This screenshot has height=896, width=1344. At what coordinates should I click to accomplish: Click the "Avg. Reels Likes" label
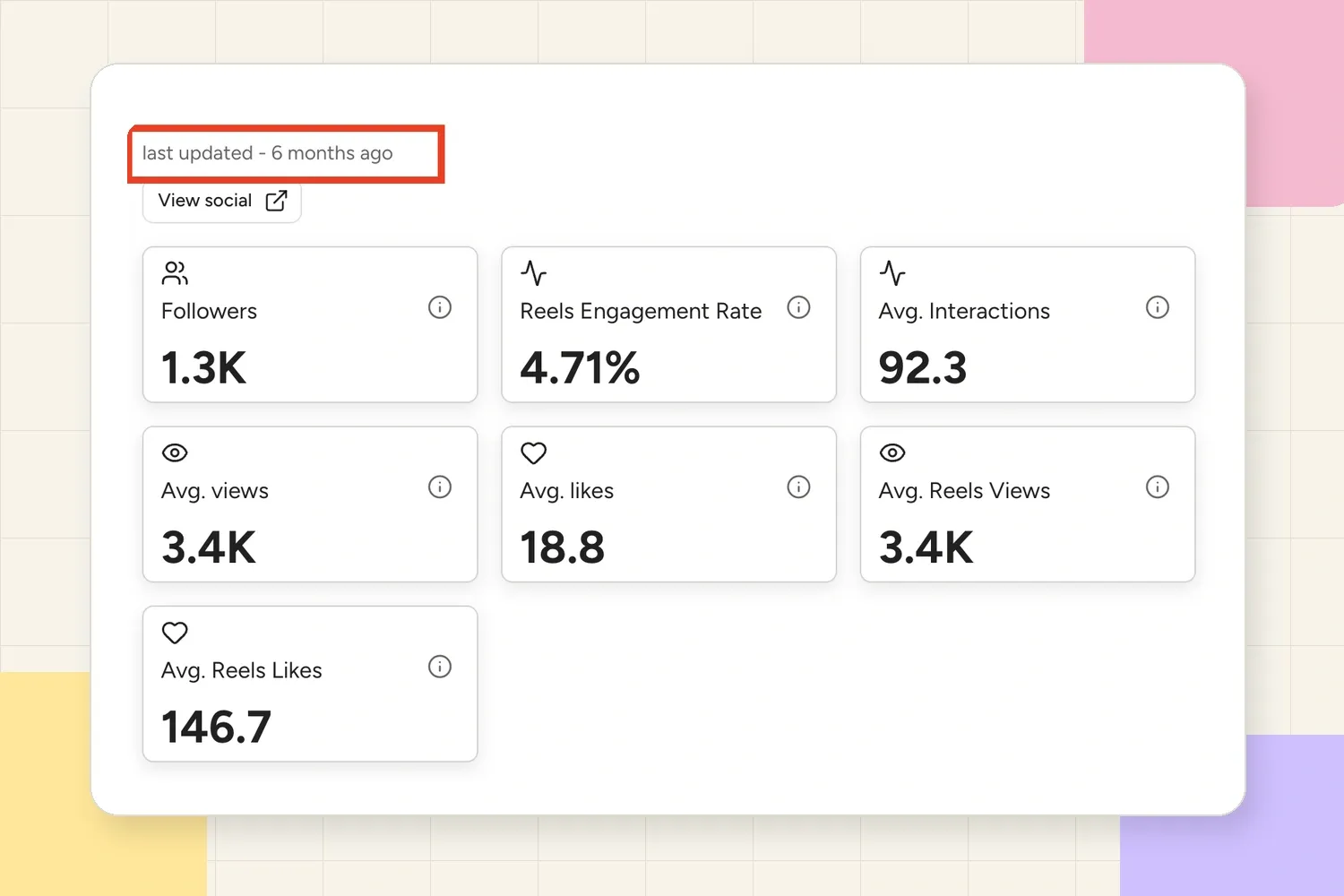click(x=242, y=670)
